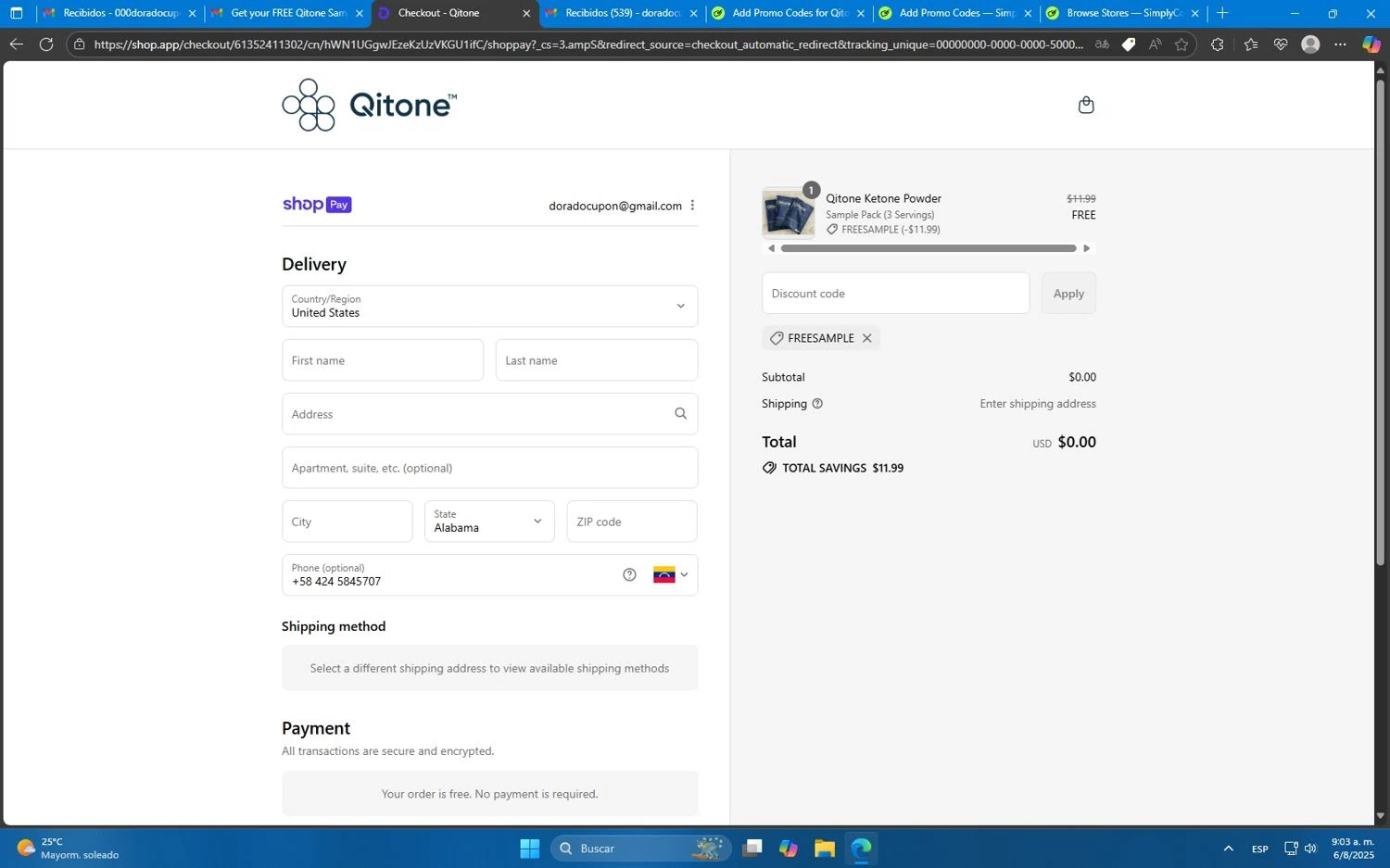Viewport: 1390px width, 868px height.
Task: Open phone country flag selector
Action: 670,574
